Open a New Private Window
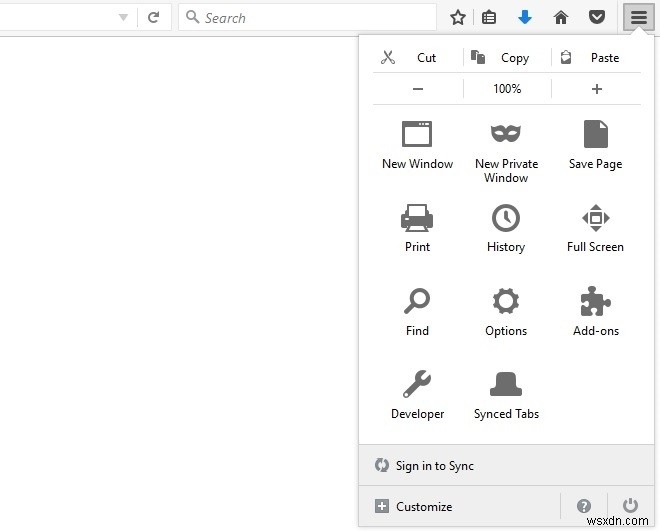Image resolution: width=660 pixels, height=531 pixels. [506, 152]
